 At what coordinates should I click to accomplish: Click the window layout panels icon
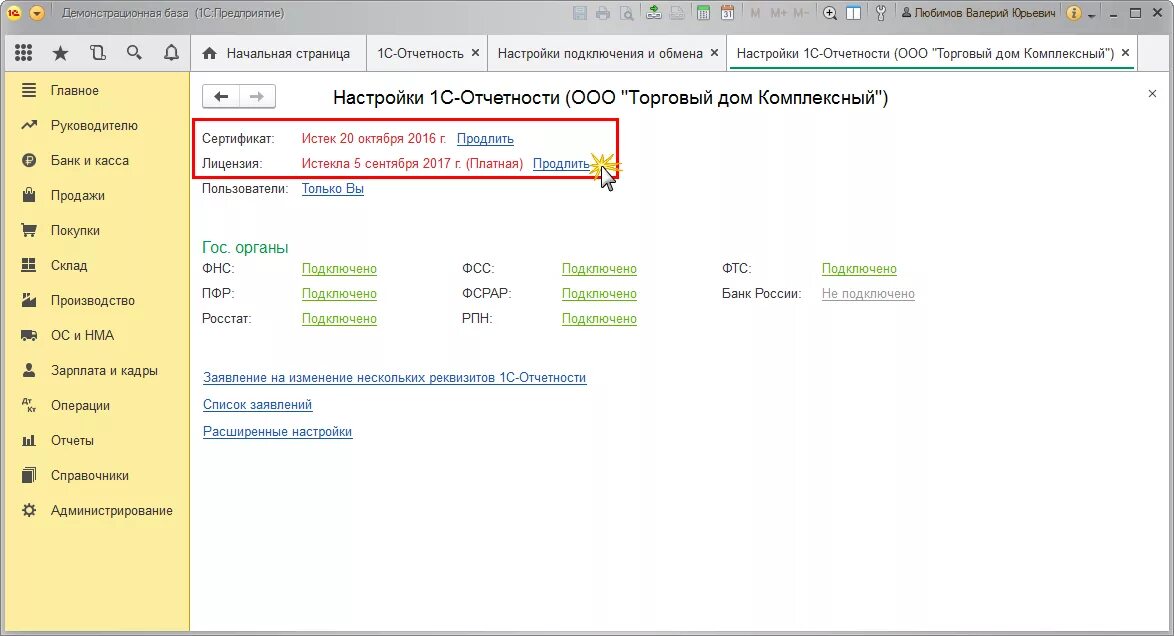[853, 13]
